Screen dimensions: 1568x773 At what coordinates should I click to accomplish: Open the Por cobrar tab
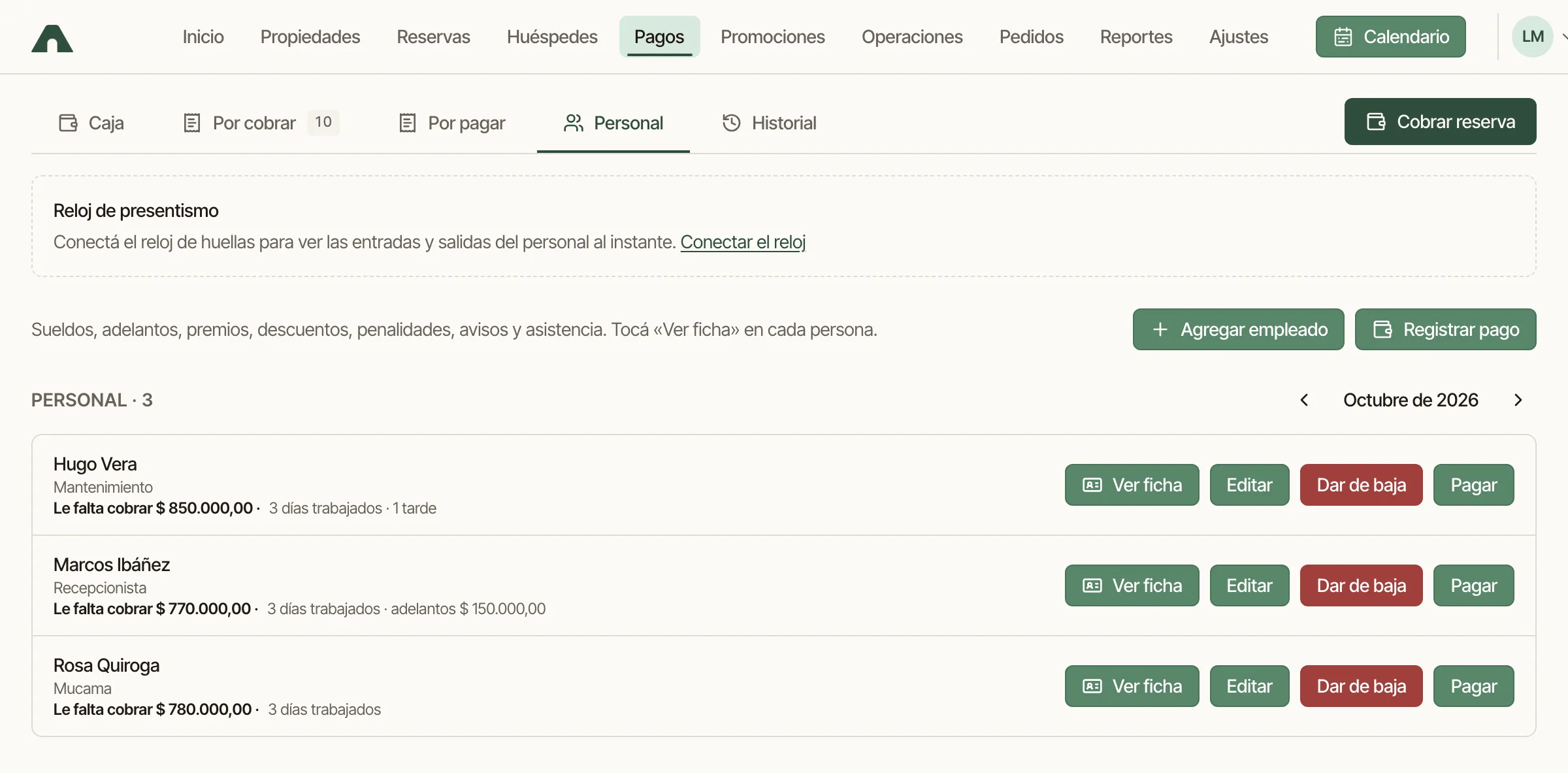coord(260,123)
